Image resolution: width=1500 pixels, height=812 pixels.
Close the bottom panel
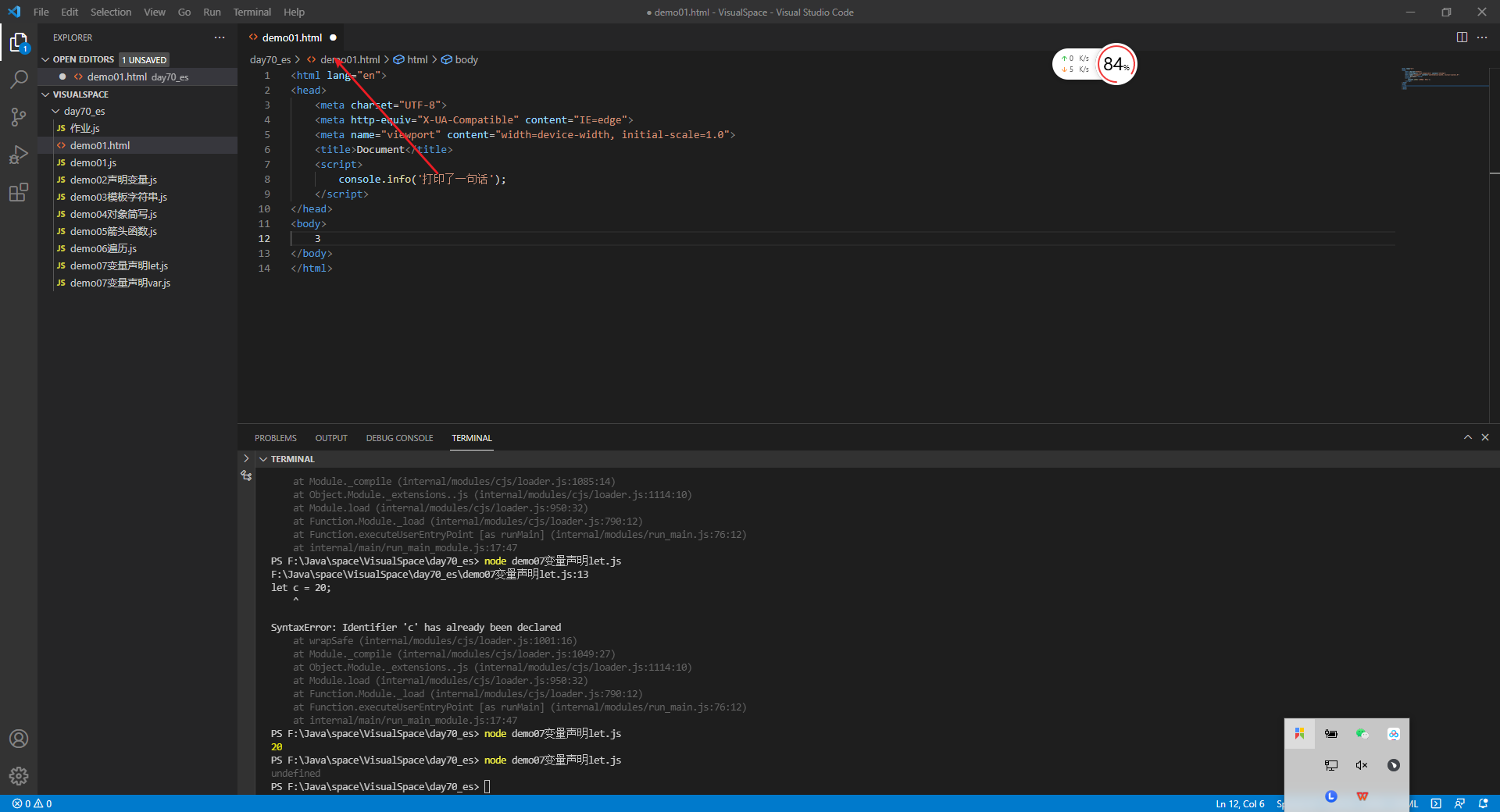tap(1485, 437)
